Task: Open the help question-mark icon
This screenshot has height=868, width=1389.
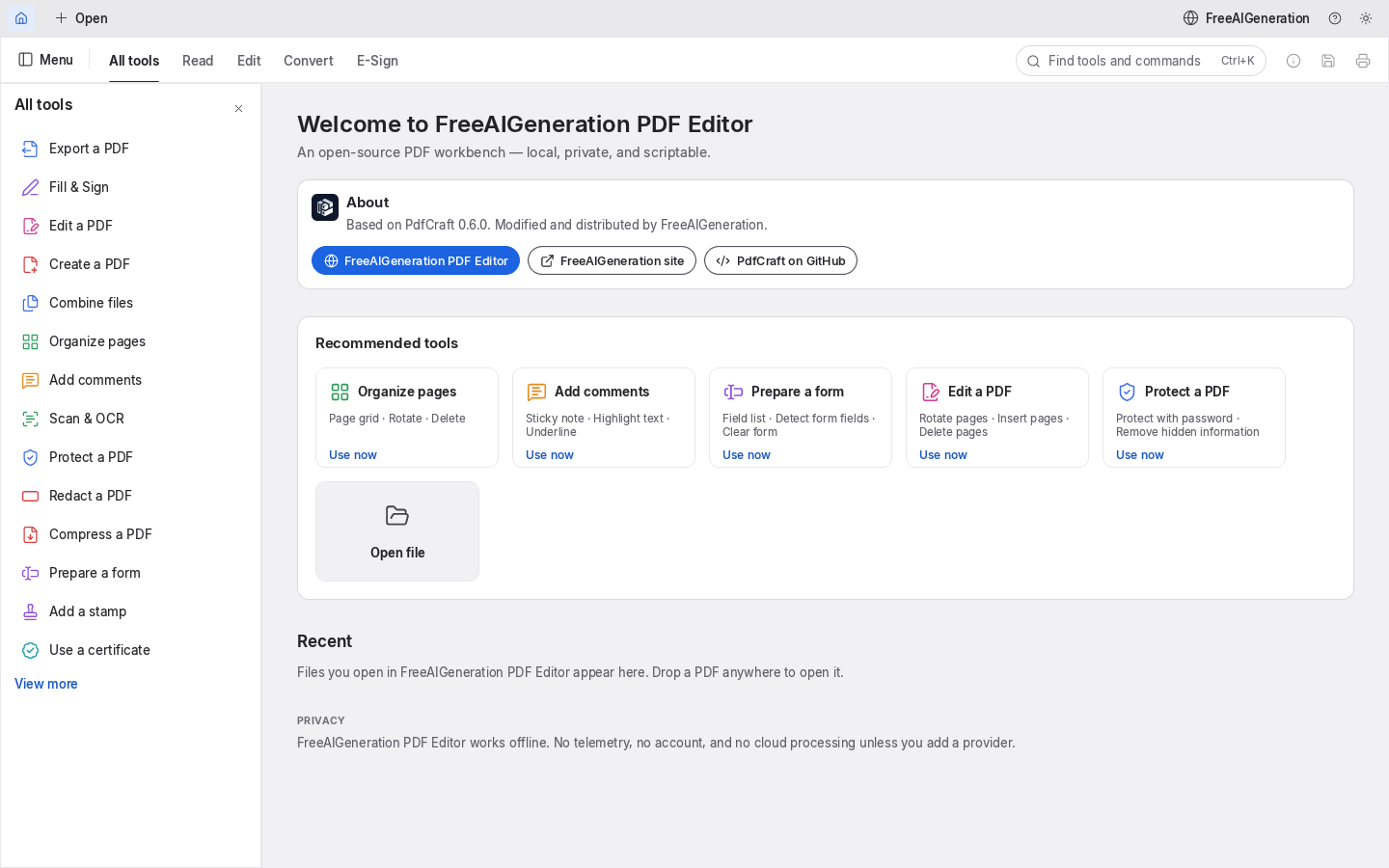Action: pos(1335,18)
